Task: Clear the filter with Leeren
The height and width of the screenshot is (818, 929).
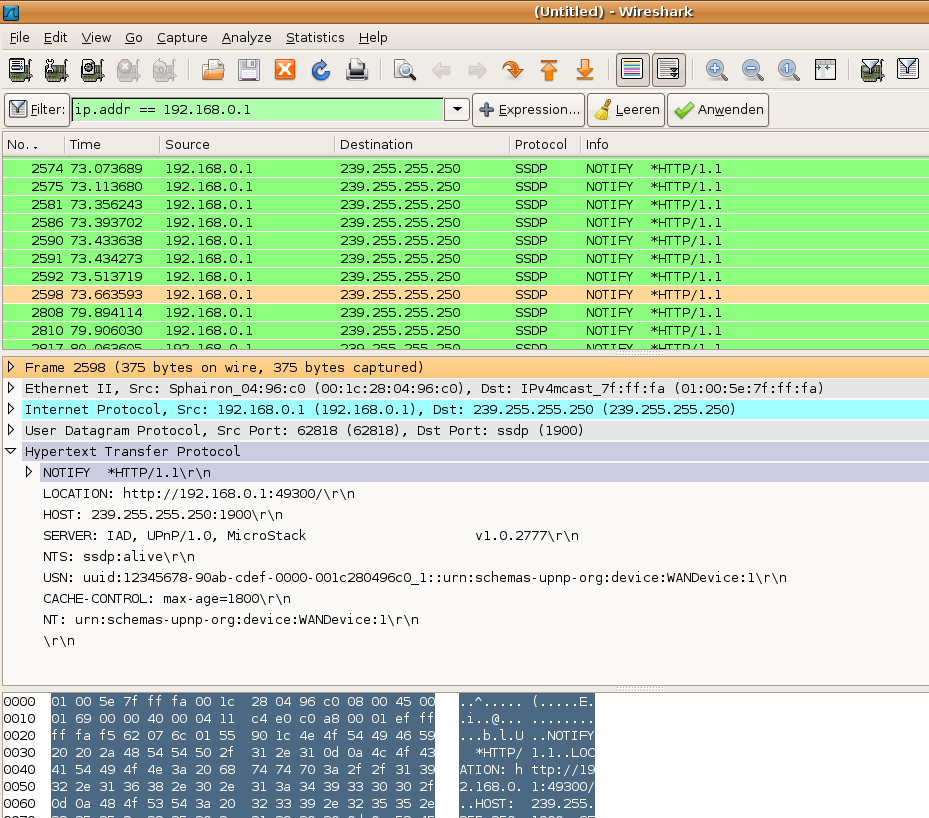Action: [627, 110]
